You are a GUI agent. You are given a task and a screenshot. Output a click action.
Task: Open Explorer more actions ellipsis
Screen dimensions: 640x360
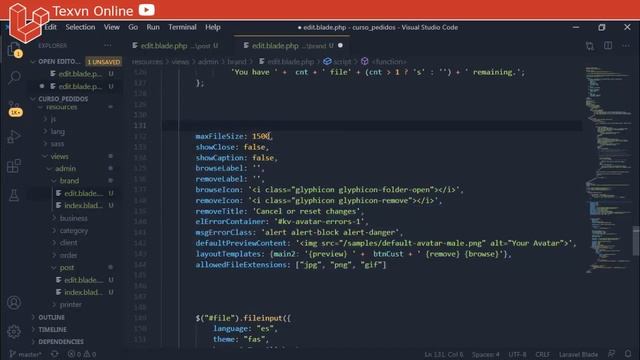coord(108,45)
